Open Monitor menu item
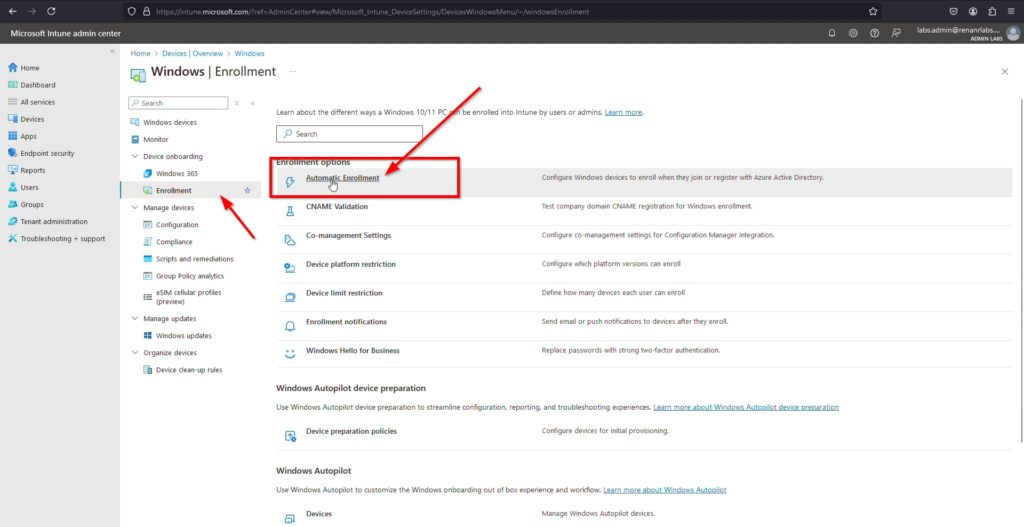Screen dimensions: 1024x527 tap(155, 139)
